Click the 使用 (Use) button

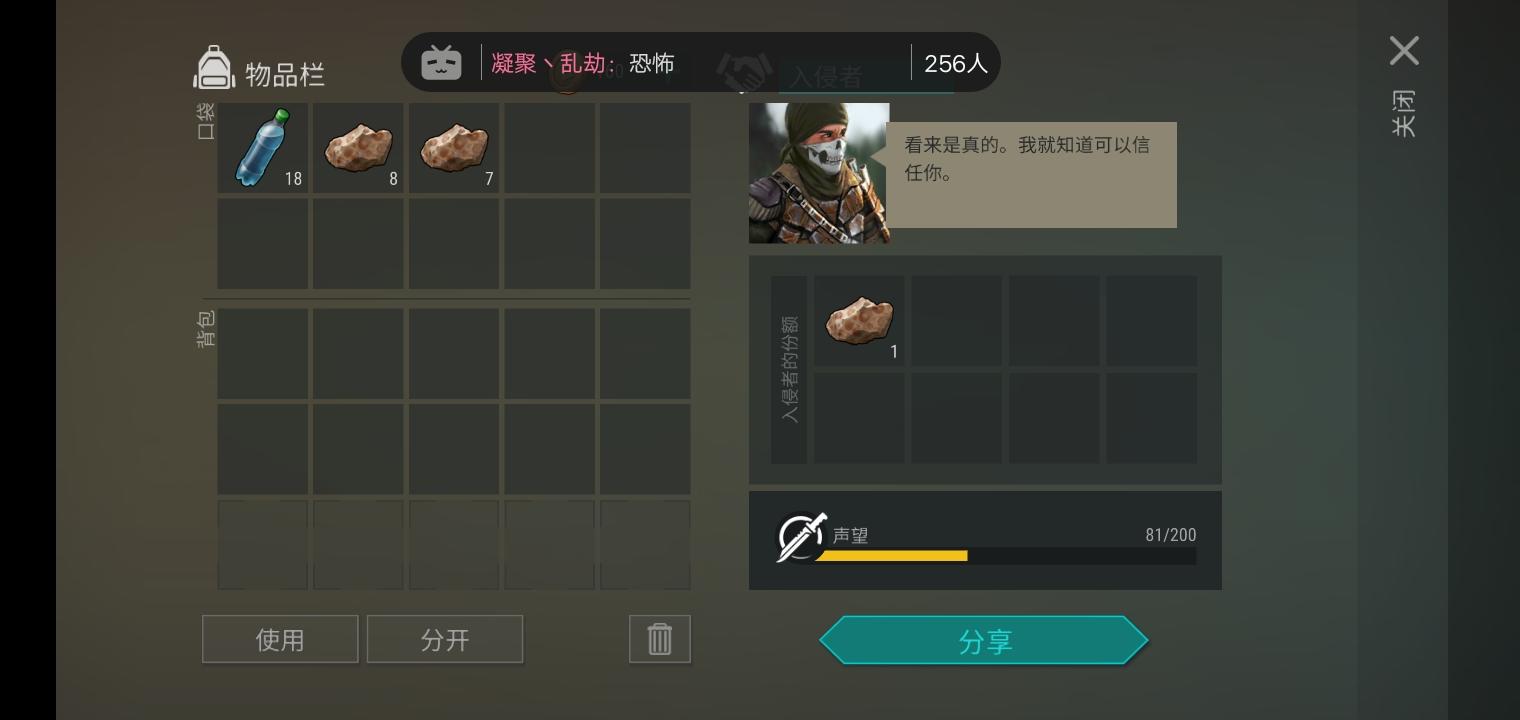click(280, 639)
